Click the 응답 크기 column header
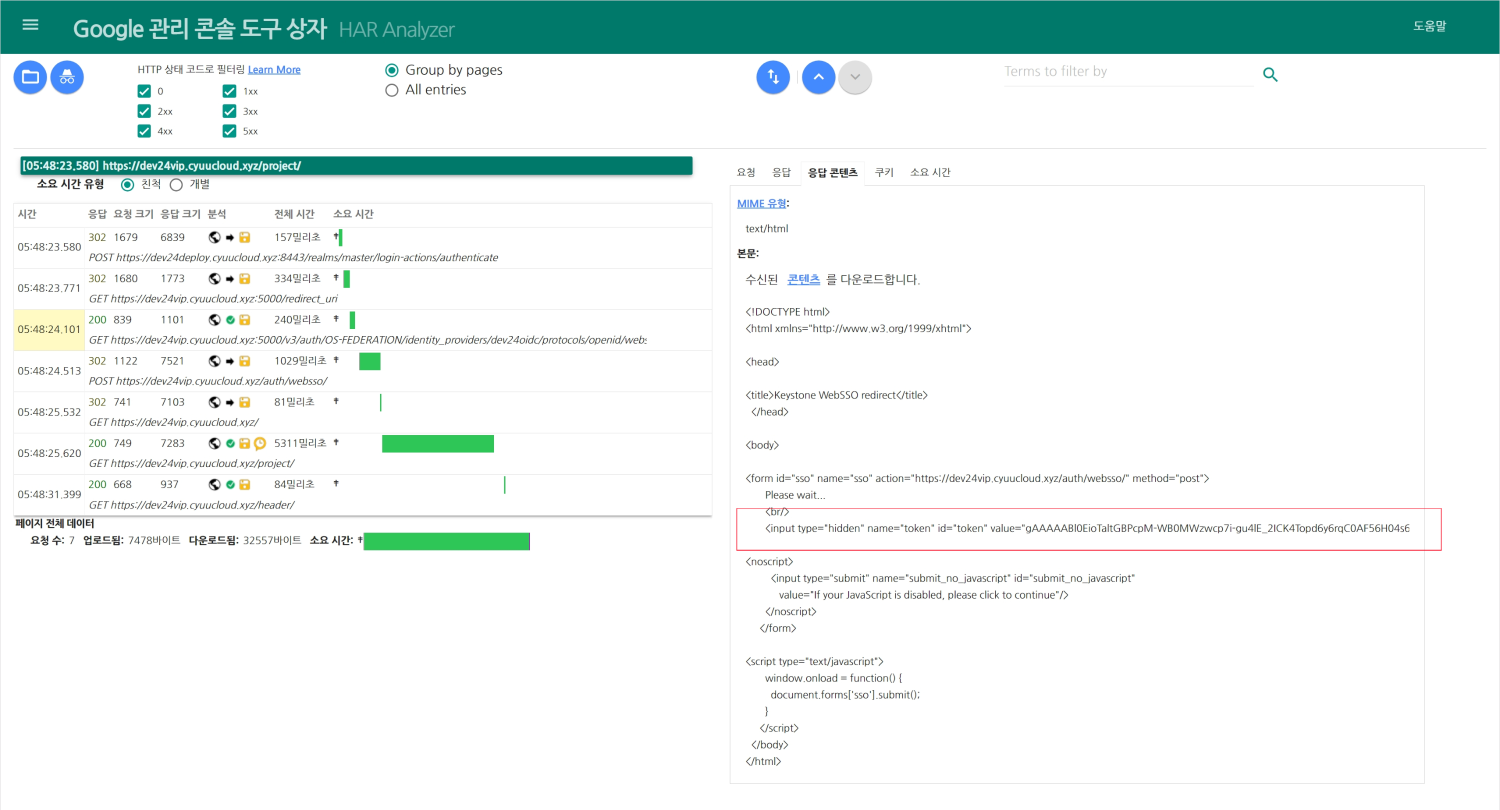 pyautogui.click(x=180, y=214)
